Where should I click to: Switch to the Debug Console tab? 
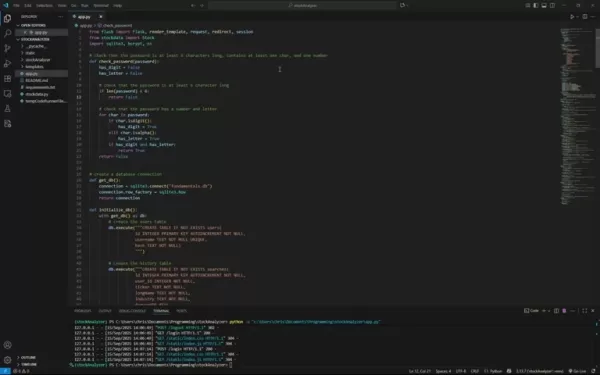[132, 311]
